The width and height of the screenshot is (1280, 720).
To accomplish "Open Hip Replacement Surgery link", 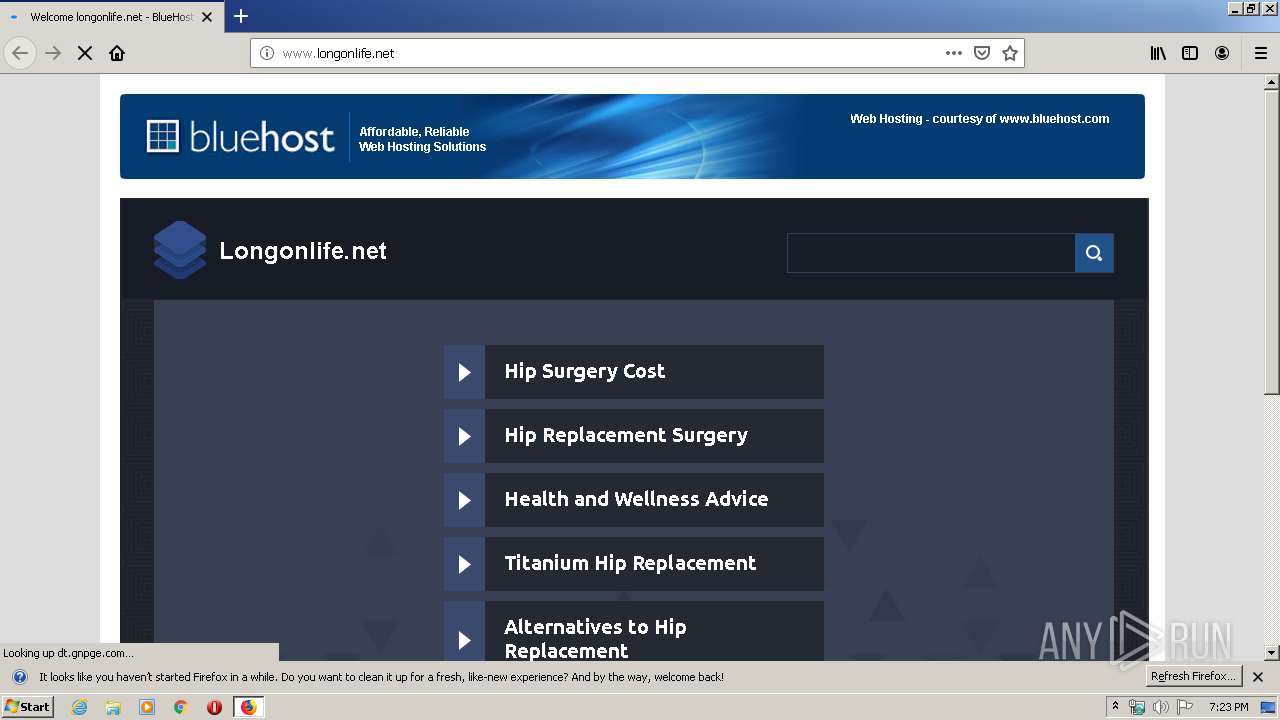I will pos(626,435).
